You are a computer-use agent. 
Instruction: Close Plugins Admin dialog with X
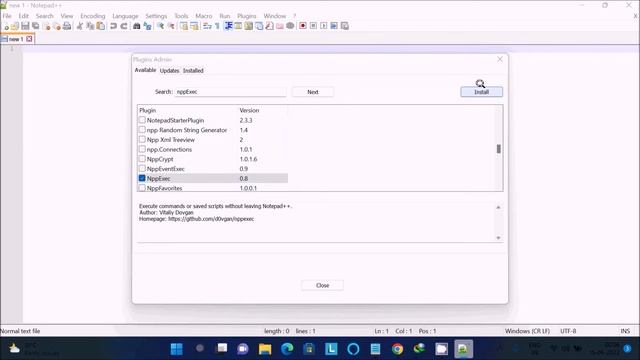pyautogui.click(x=500, y=59)
